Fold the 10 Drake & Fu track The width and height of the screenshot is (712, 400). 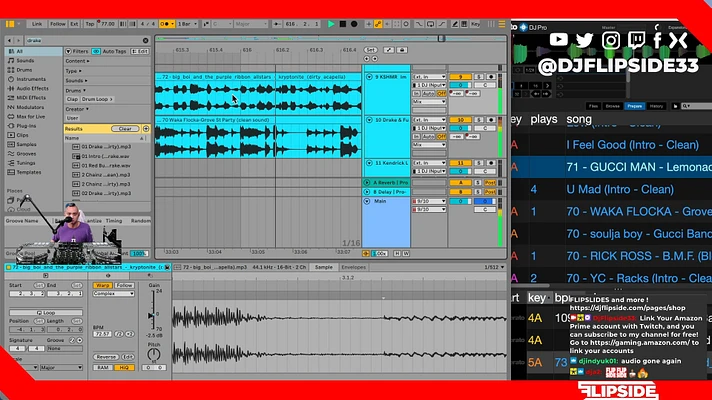point(369,120)
